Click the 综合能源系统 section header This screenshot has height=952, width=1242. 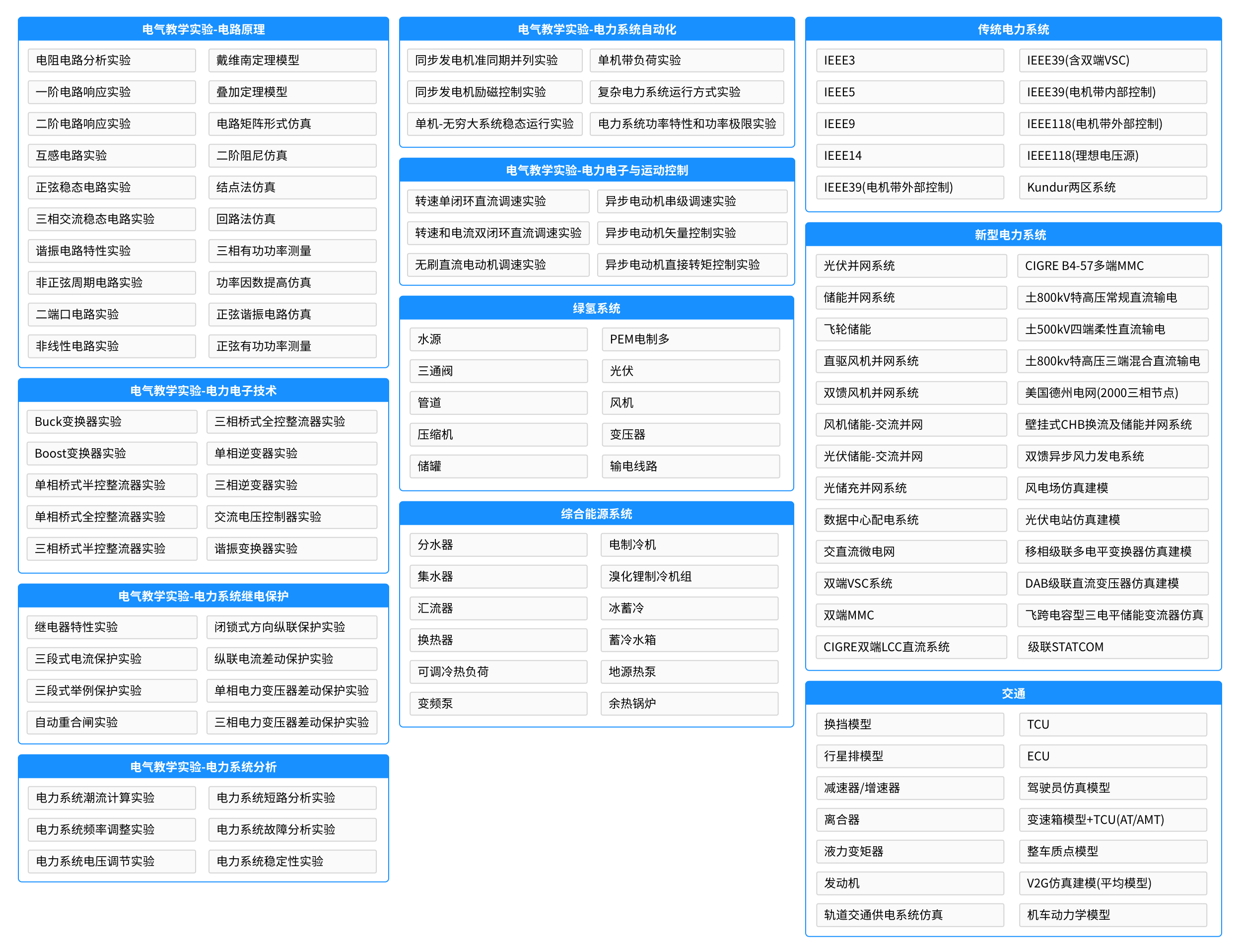[596, 514]
